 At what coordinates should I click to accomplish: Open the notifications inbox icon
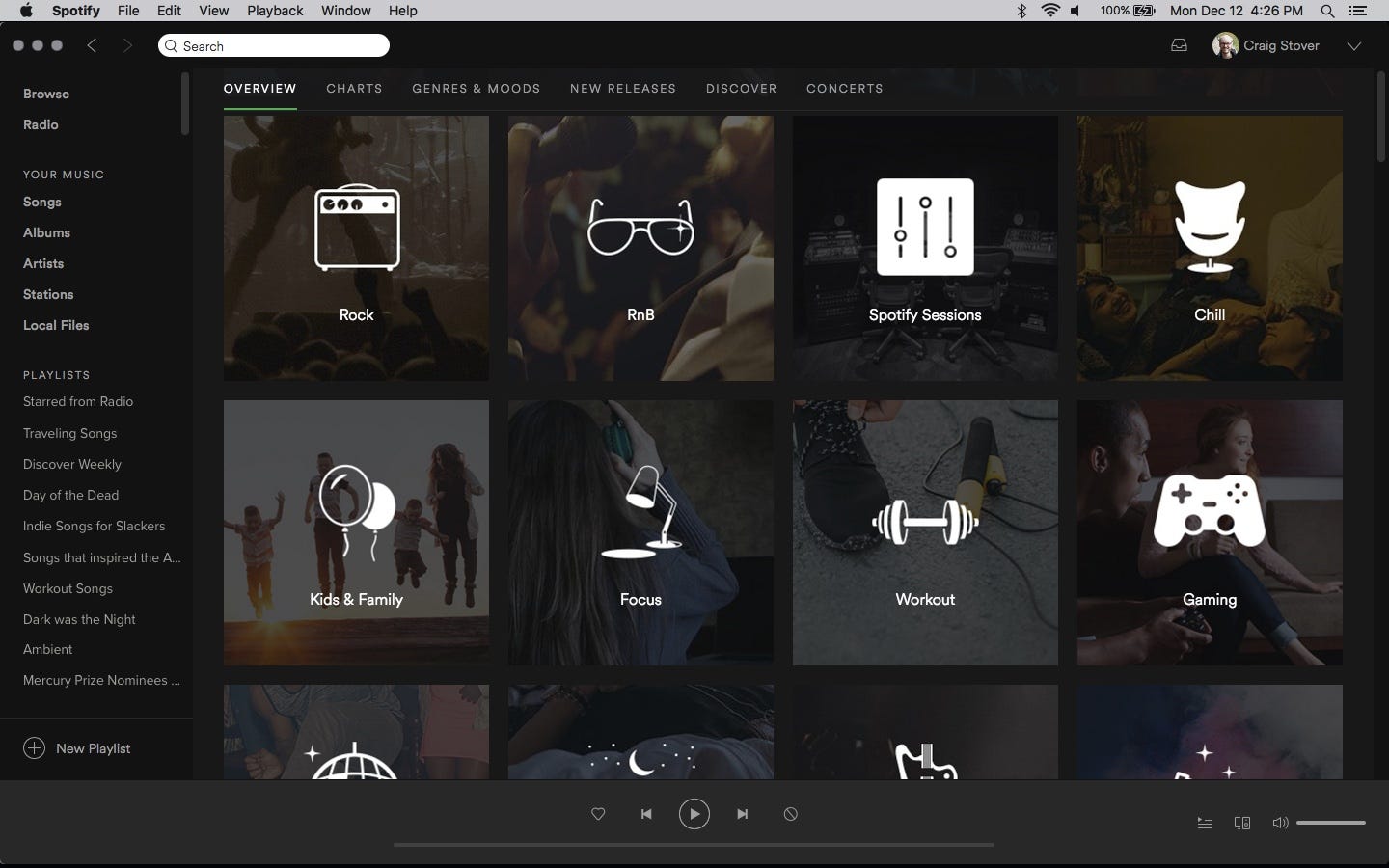(x=1179, y=45)
